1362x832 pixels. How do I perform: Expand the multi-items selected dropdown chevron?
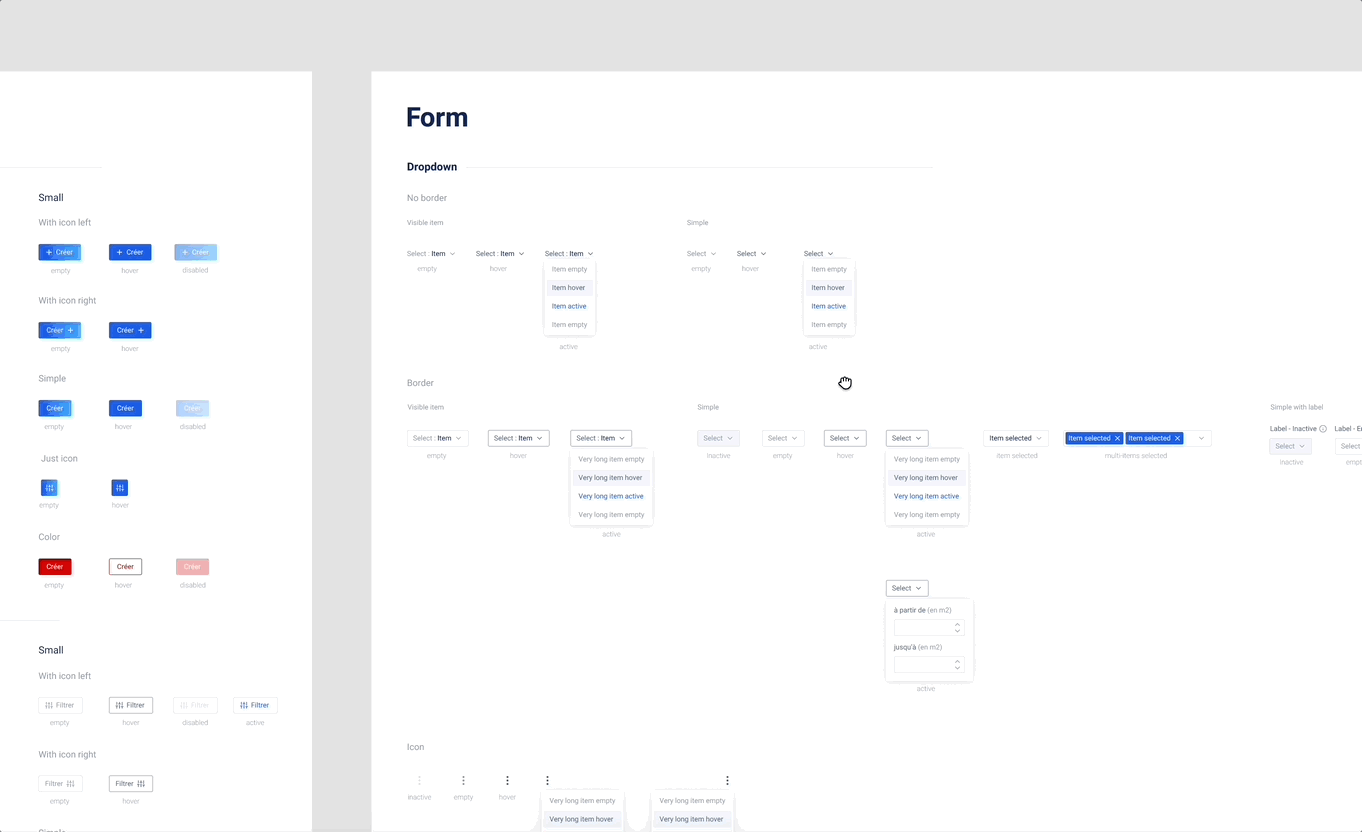pyautogui.click(x=1201, y=438)
